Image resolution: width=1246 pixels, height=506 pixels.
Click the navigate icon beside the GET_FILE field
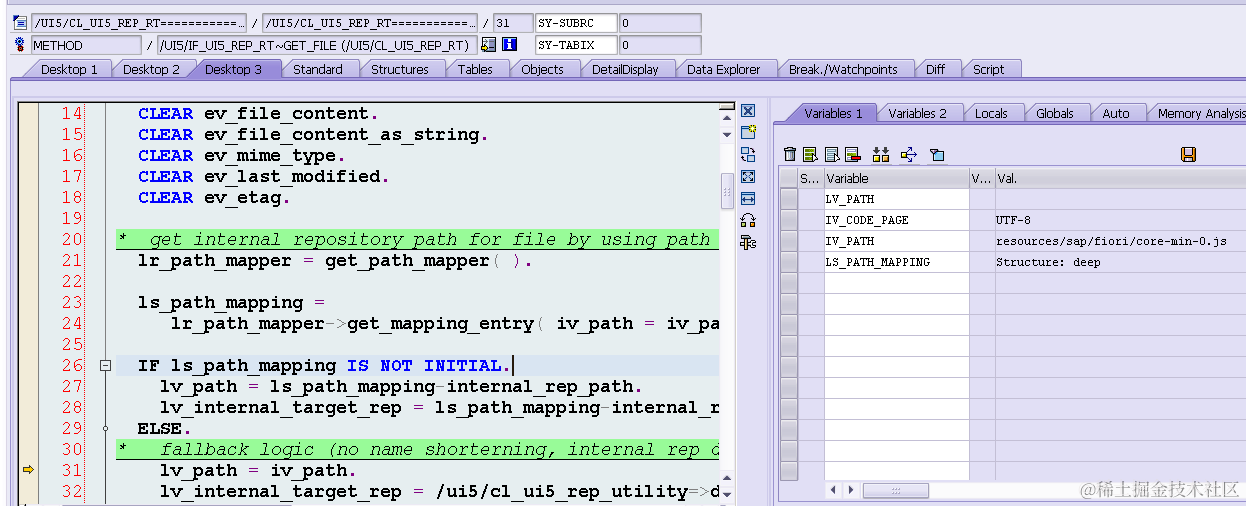488,45
